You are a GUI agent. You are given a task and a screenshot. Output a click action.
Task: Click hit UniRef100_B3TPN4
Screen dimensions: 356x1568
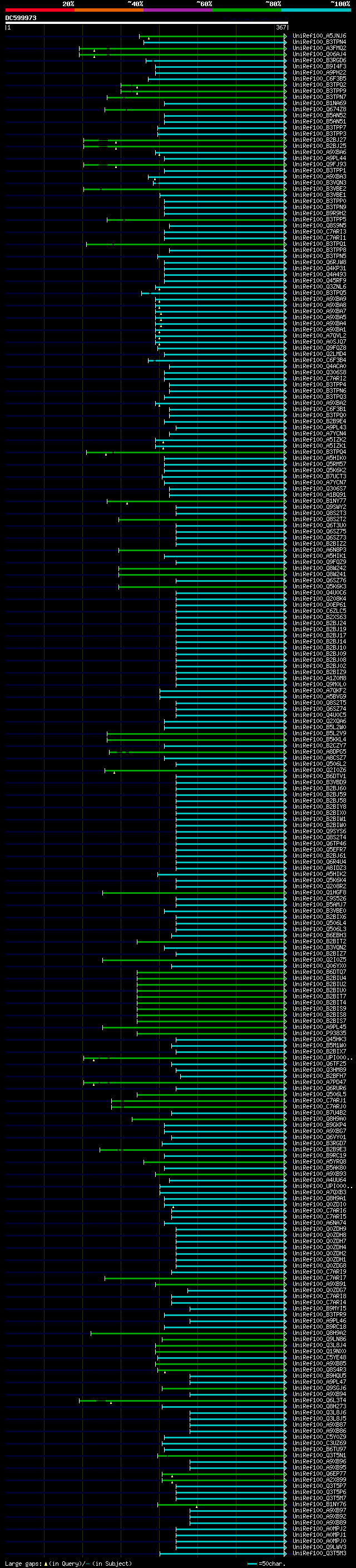coord(319,42)
